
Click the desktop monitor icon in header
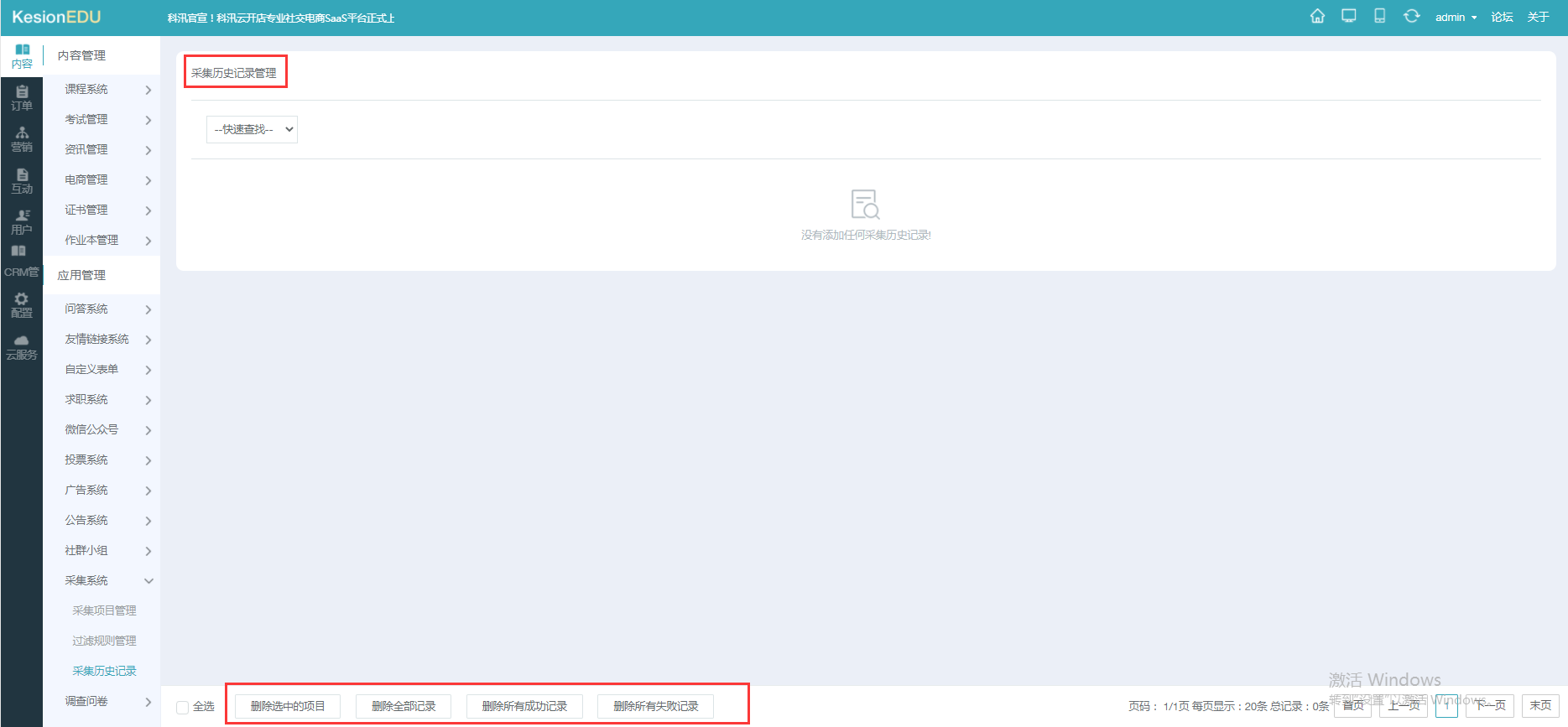coord(1348,17)
